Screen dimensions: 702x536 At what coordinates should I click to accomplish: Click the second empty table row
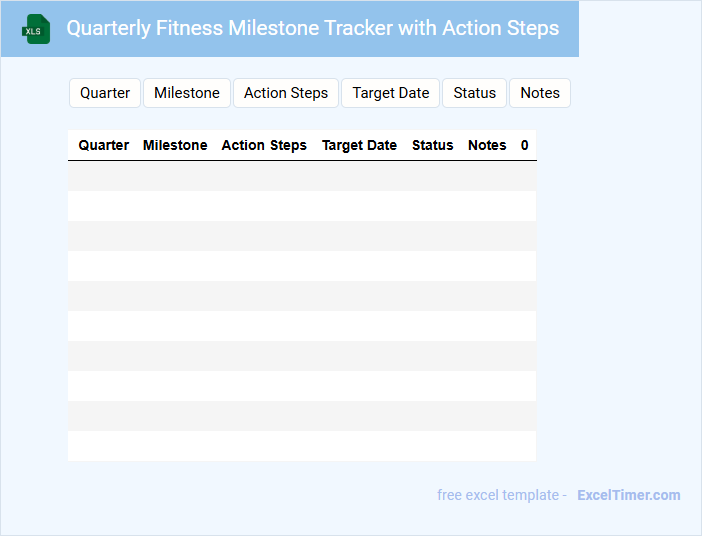pos(302,206)
